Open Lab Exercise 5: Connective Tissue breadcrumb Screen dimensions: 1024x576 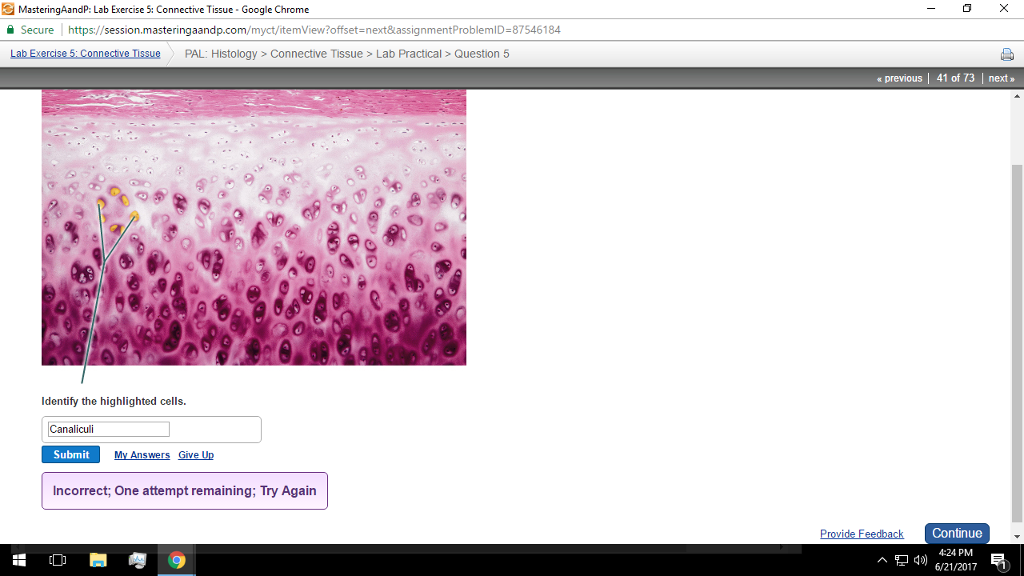(x=85, y=54)
